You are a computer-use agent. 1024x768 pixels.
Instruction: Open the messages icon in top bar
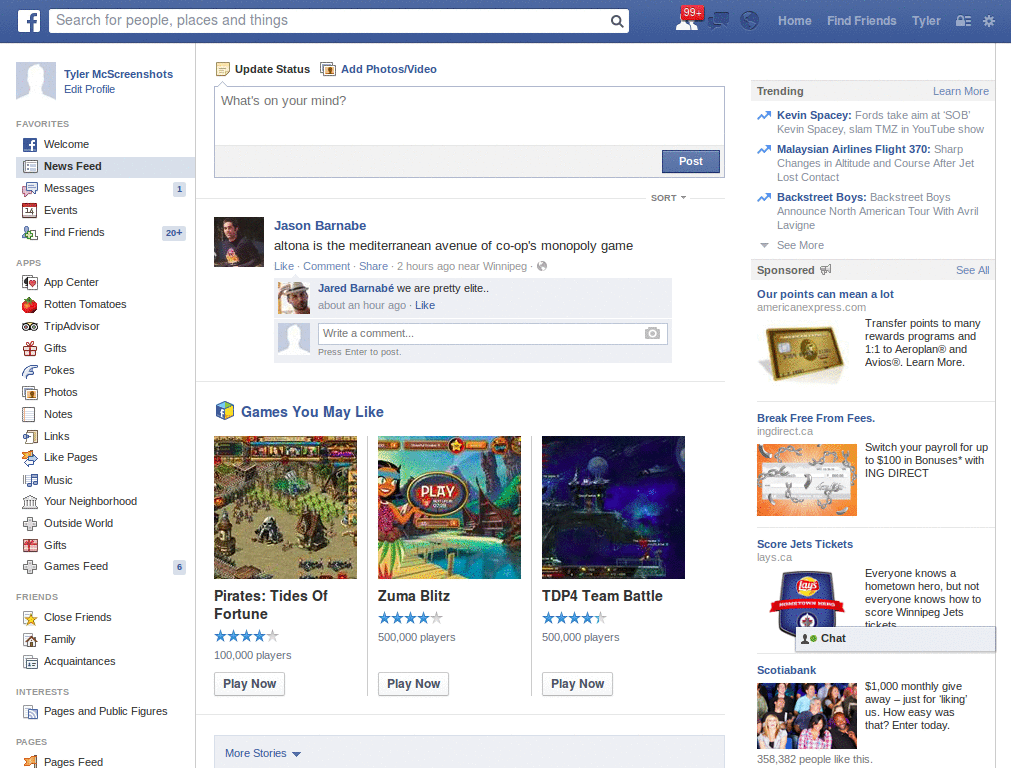click(x=718, y=21)
